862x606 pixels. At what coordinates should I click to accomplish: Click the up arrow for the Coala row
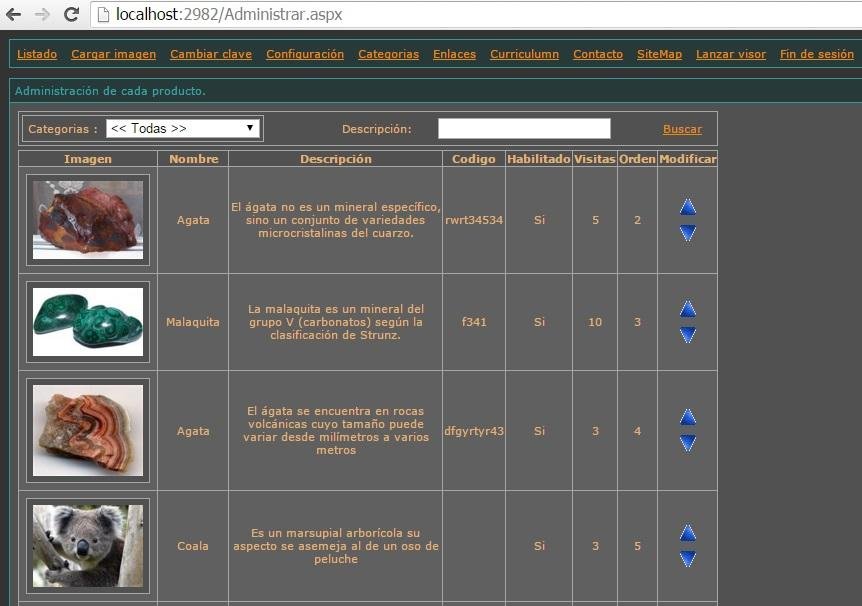tap(687, 534)
